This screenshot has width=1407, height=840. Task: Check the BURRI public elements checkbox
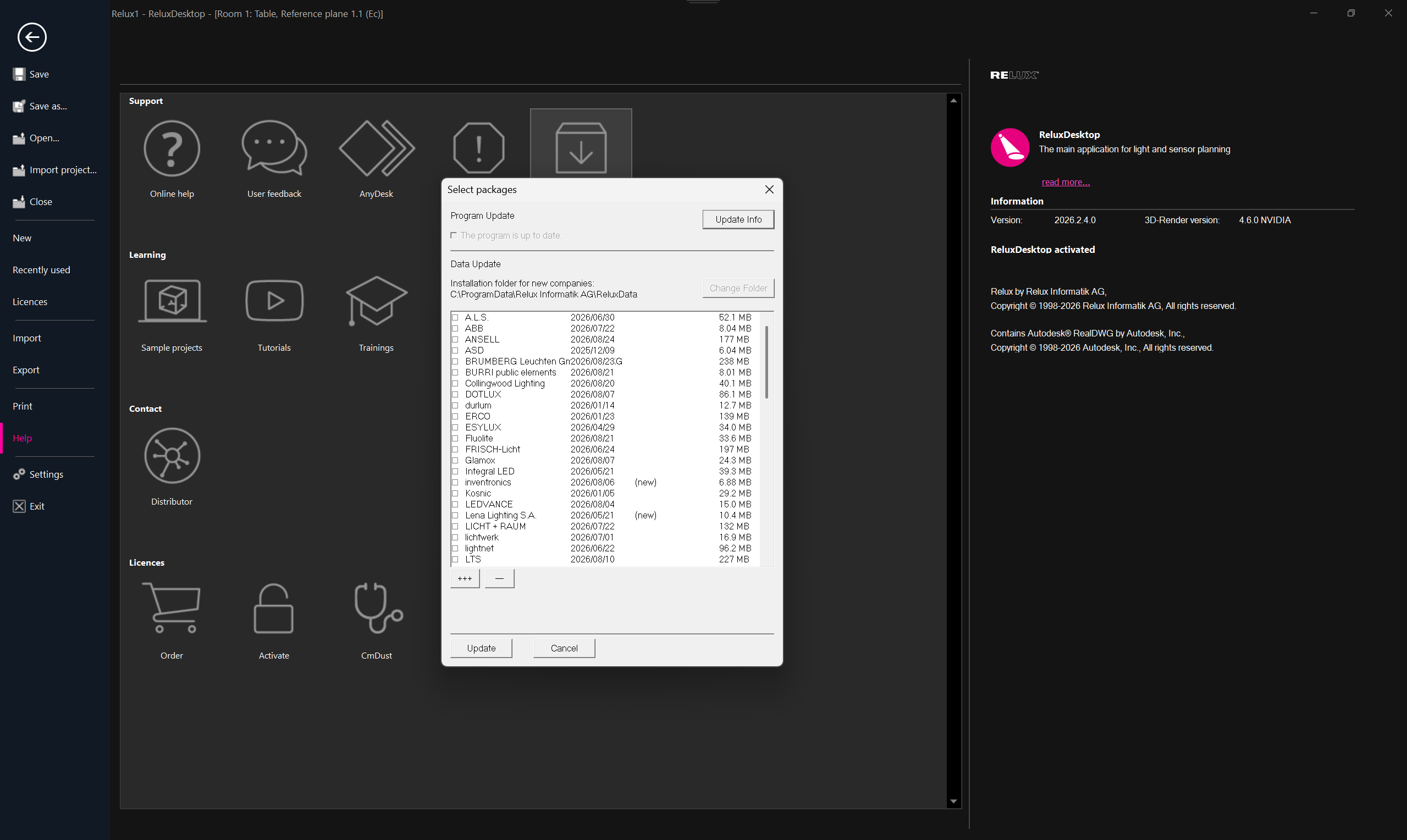(455, 373)
